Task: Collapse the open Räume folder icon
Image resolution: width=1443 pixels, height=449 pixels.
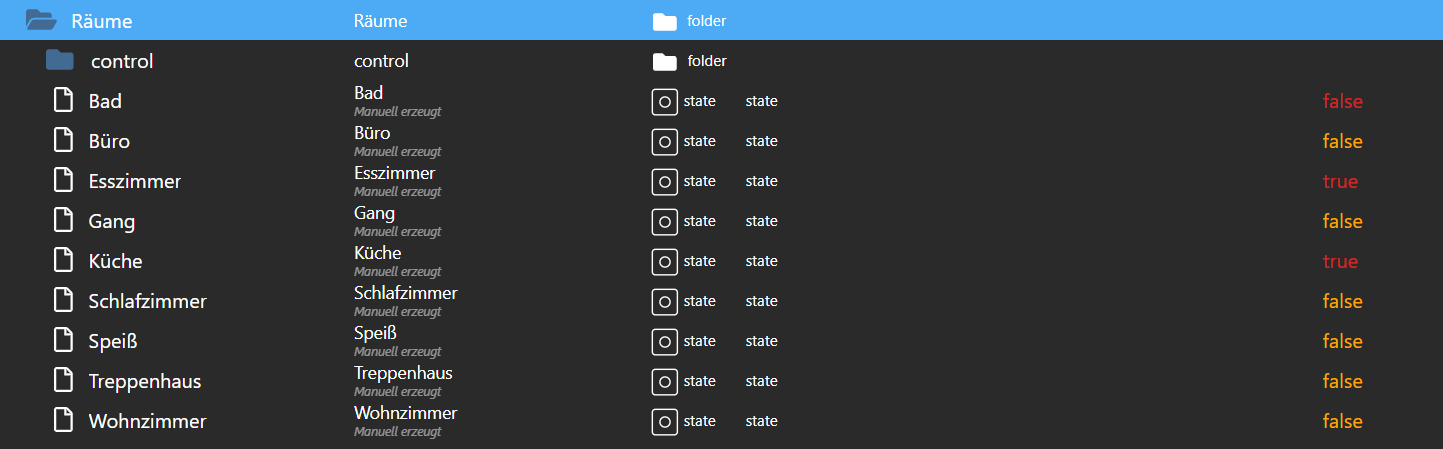Action: (40, 20)
